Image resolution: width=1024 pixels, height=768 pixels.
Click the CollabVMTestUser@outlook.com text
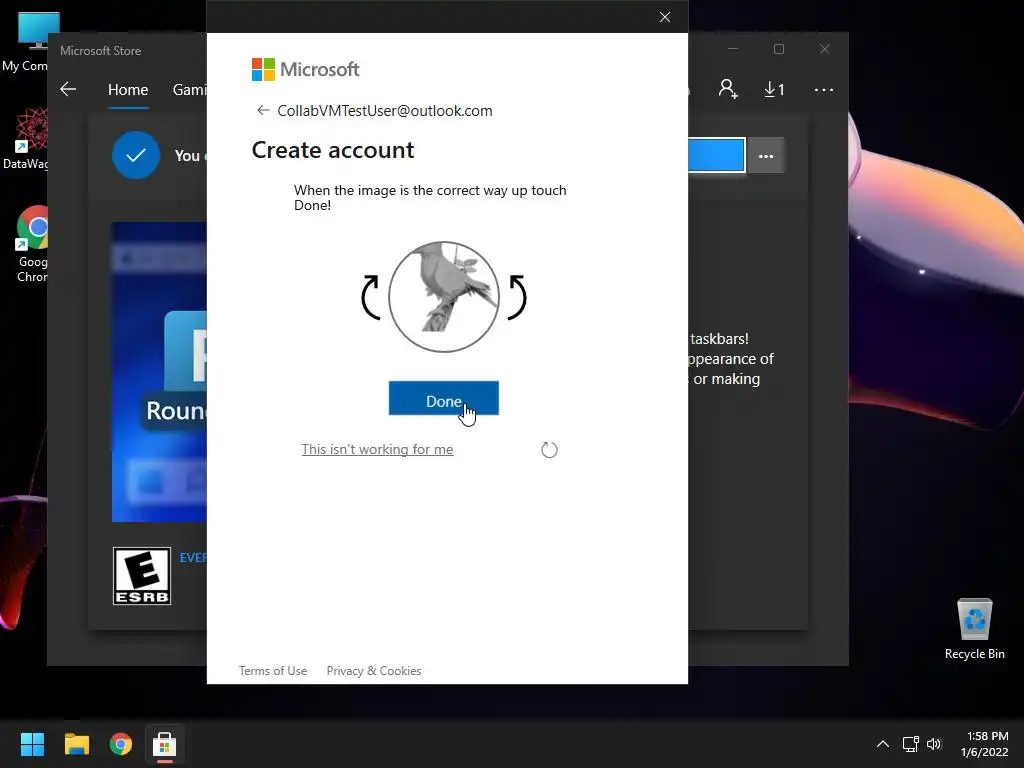(x=385, y=110)
